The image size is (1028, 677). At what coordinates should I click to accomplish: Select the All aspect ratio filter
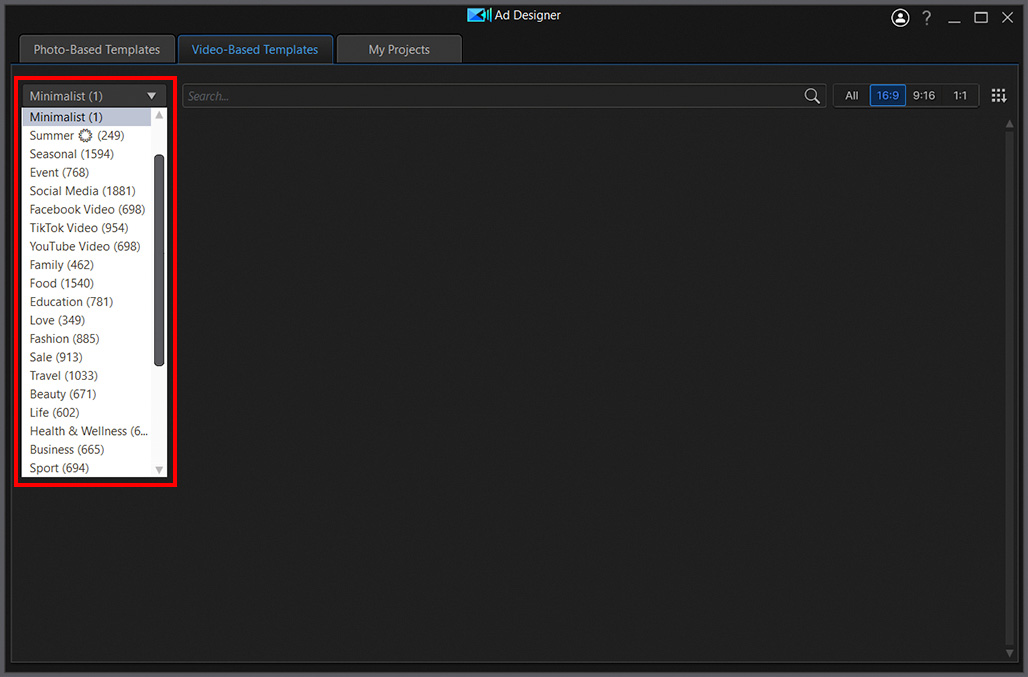(852, 96)
